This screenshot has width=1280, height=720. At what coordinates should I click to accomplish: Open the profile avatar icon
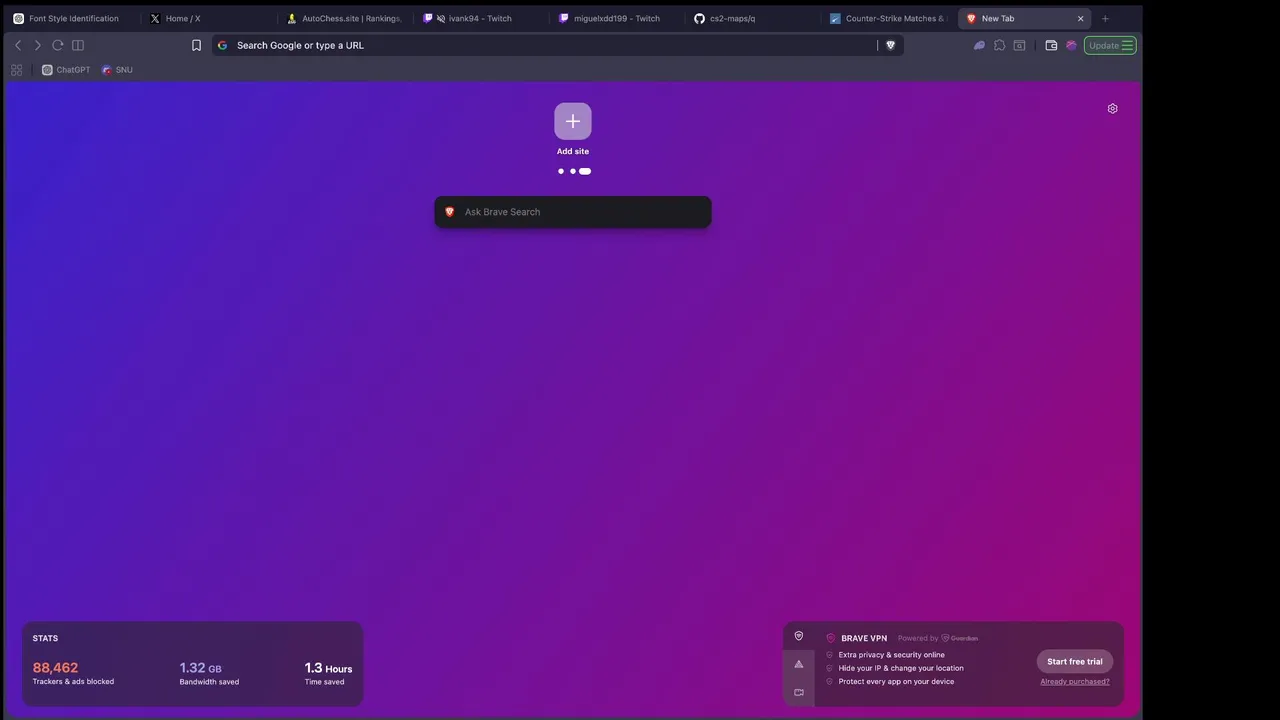pos(1071,45)
